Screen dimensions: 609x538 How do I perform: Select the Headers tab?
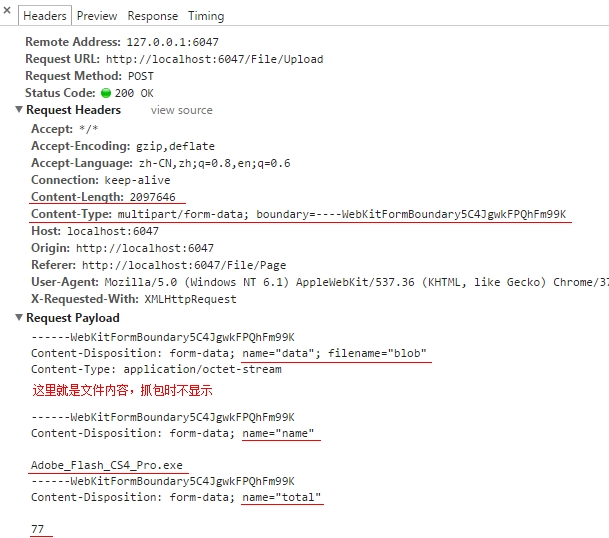[45, 16]
